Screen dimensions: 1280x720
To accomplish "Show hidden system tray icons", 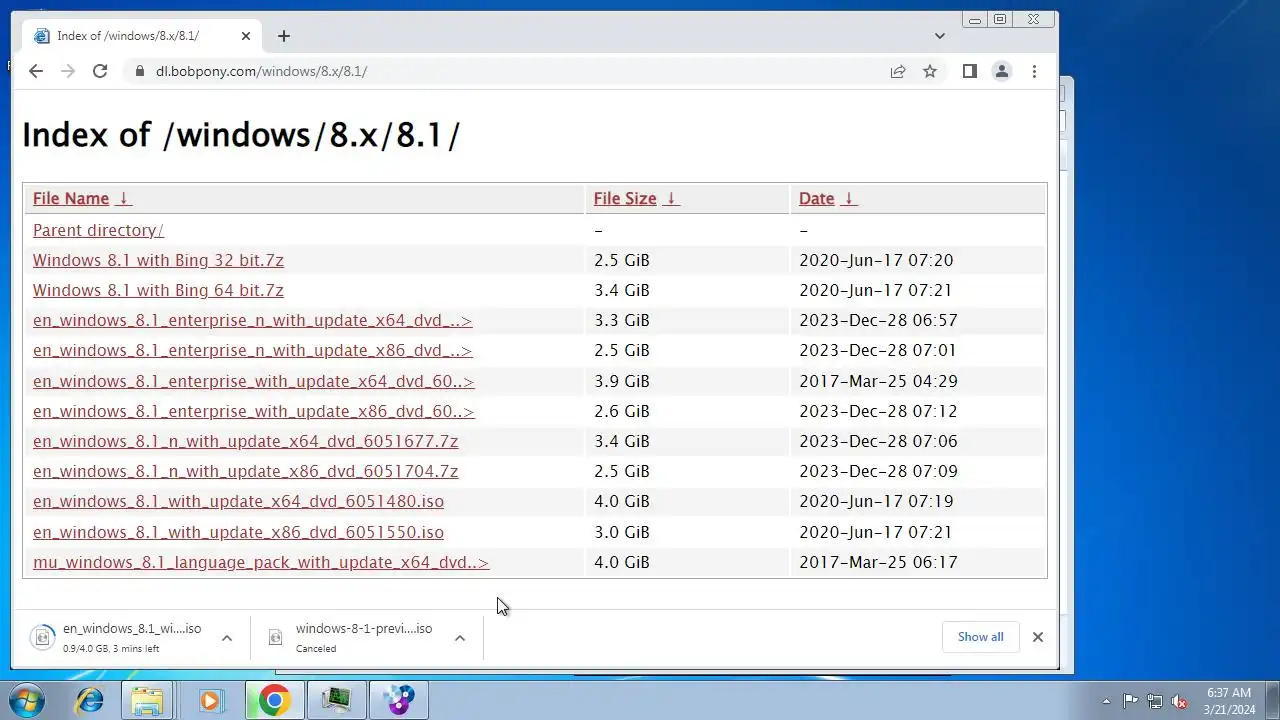I will pos(1106,701).
